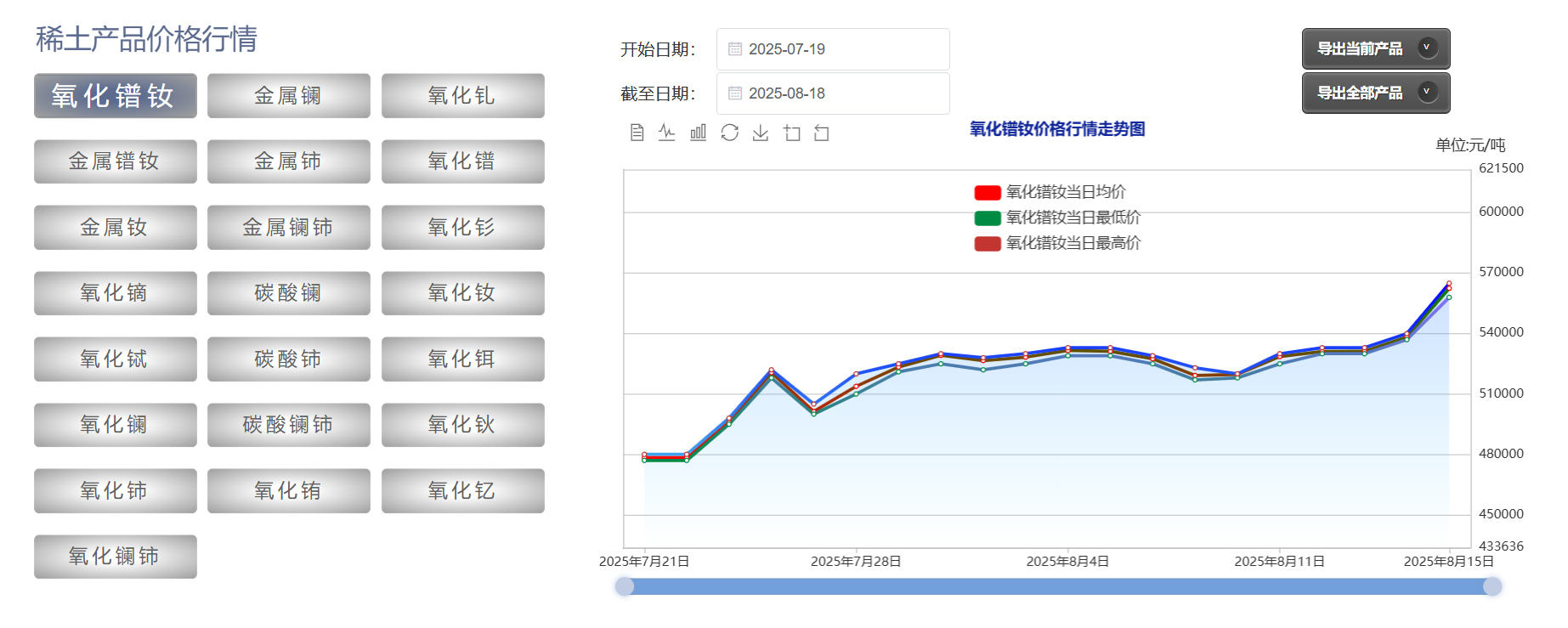Image resolution: width=1568 pixels, height=628 pixels.
Task: Click chart title 氧化镨钕价格行情走势图
Action: [x=1057, y=129]
